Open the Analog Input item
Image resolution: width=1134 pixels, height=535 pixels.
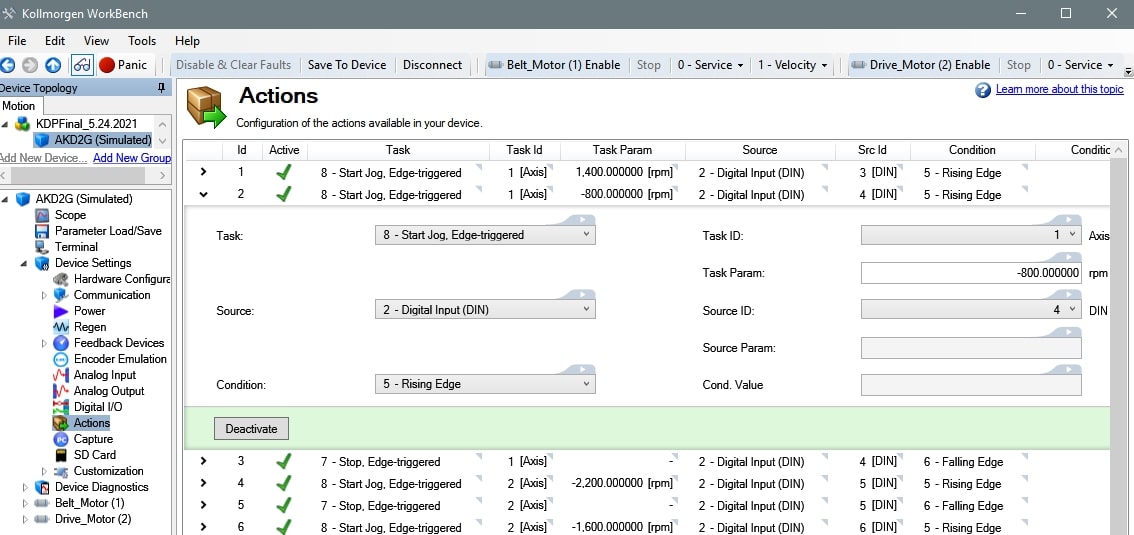click(x=104, y=374)
